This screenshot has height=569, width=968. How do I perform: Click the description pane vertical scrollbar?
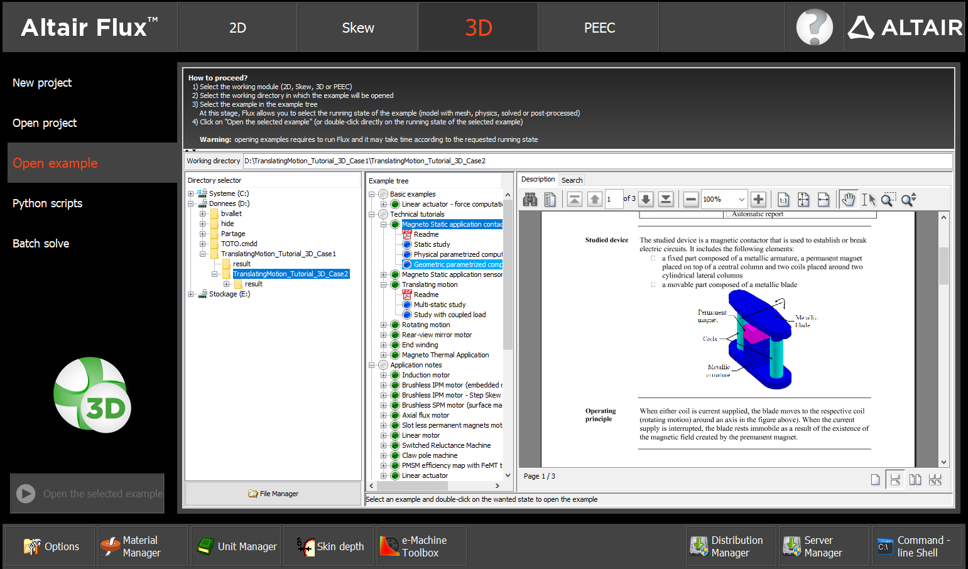pyautogui.click(x=943, y=265)
